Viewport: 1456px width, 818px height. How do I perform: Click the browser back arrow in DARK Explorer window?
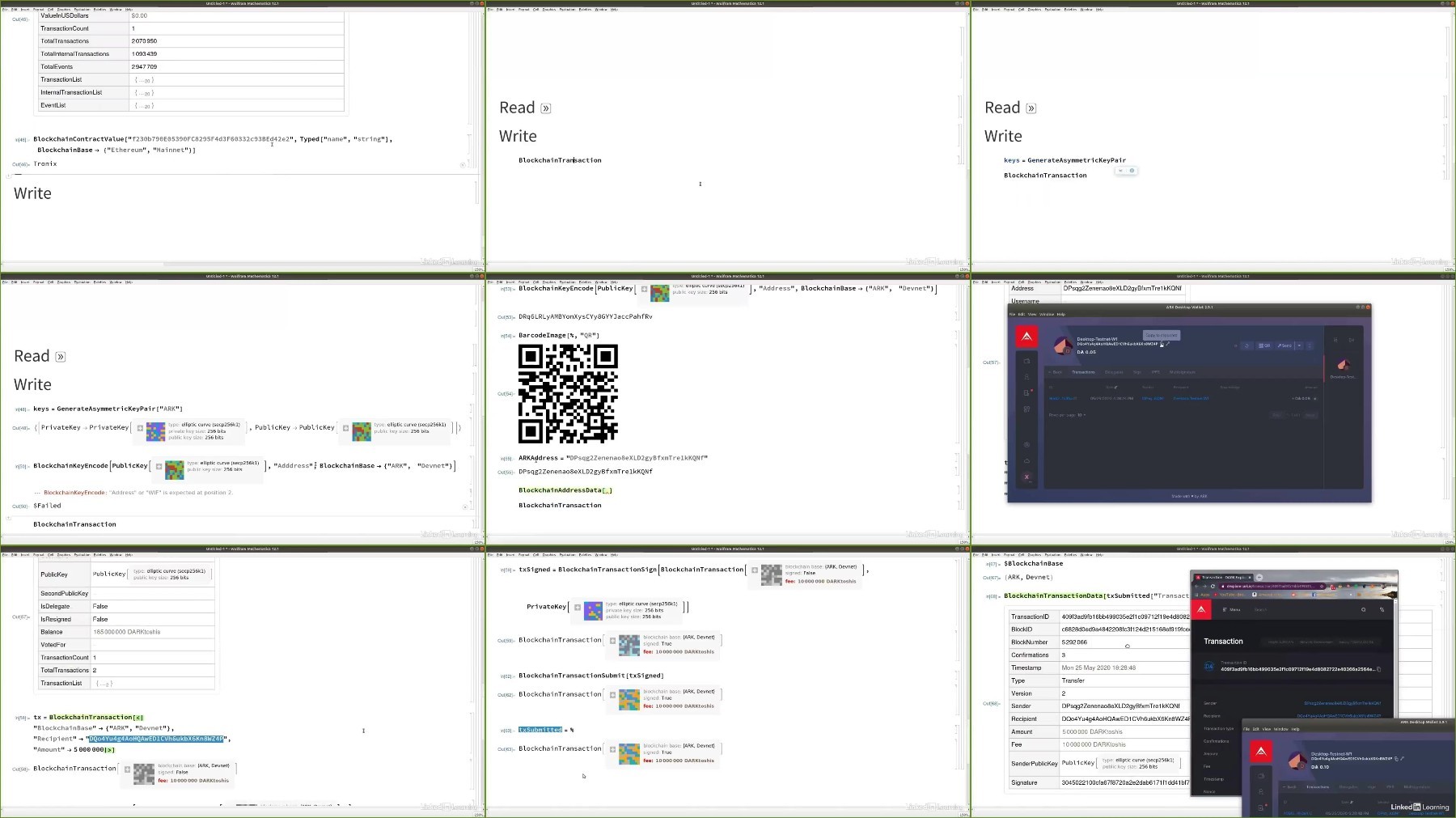(x=1196, y=587)
